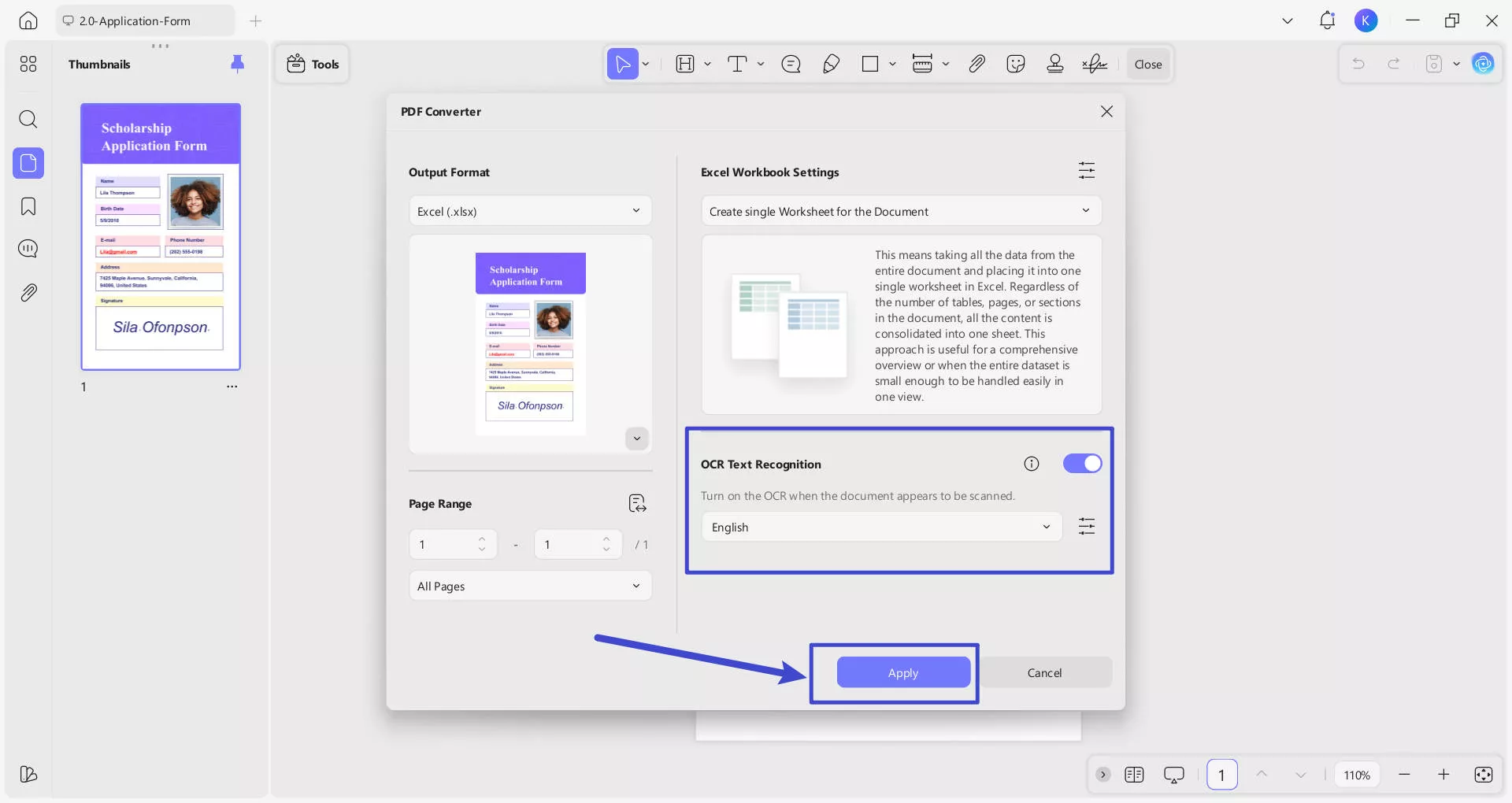The width and height of the screenshot is (1512, 803).
Task: Switch to the 2.0-Application-Form tab
Action: 145,21
